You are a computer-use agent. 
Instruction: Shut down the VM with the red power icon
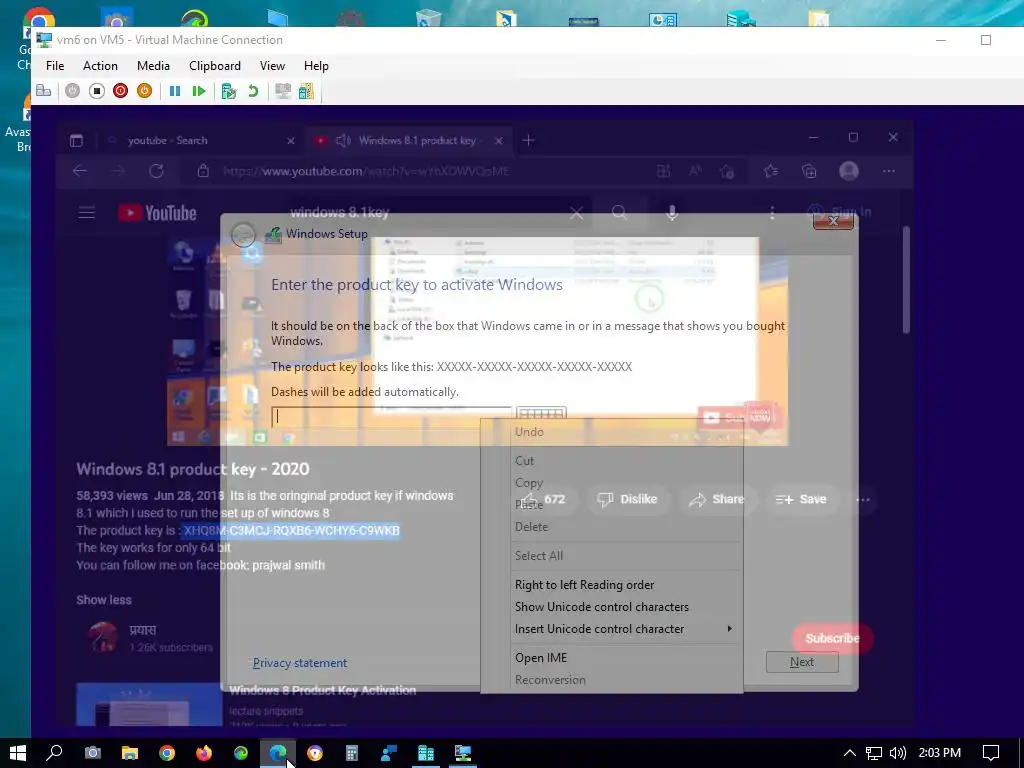[120, 91]
